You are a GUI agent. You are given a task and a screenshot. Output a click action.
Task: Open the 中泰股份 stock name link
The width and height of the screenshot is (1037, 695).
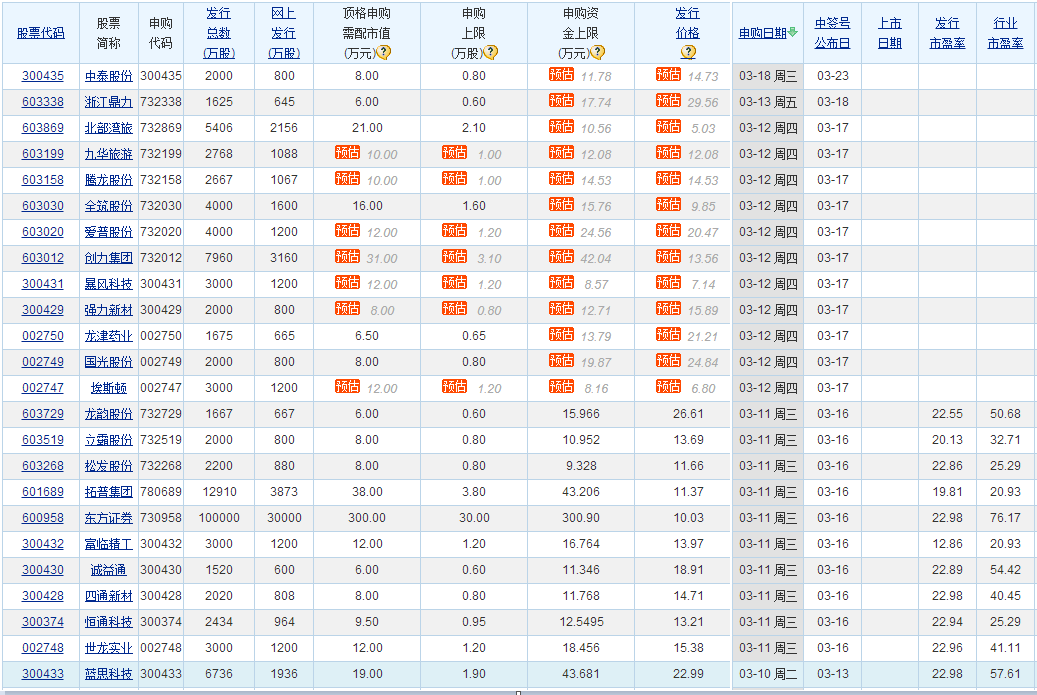(x=108, y=76)
